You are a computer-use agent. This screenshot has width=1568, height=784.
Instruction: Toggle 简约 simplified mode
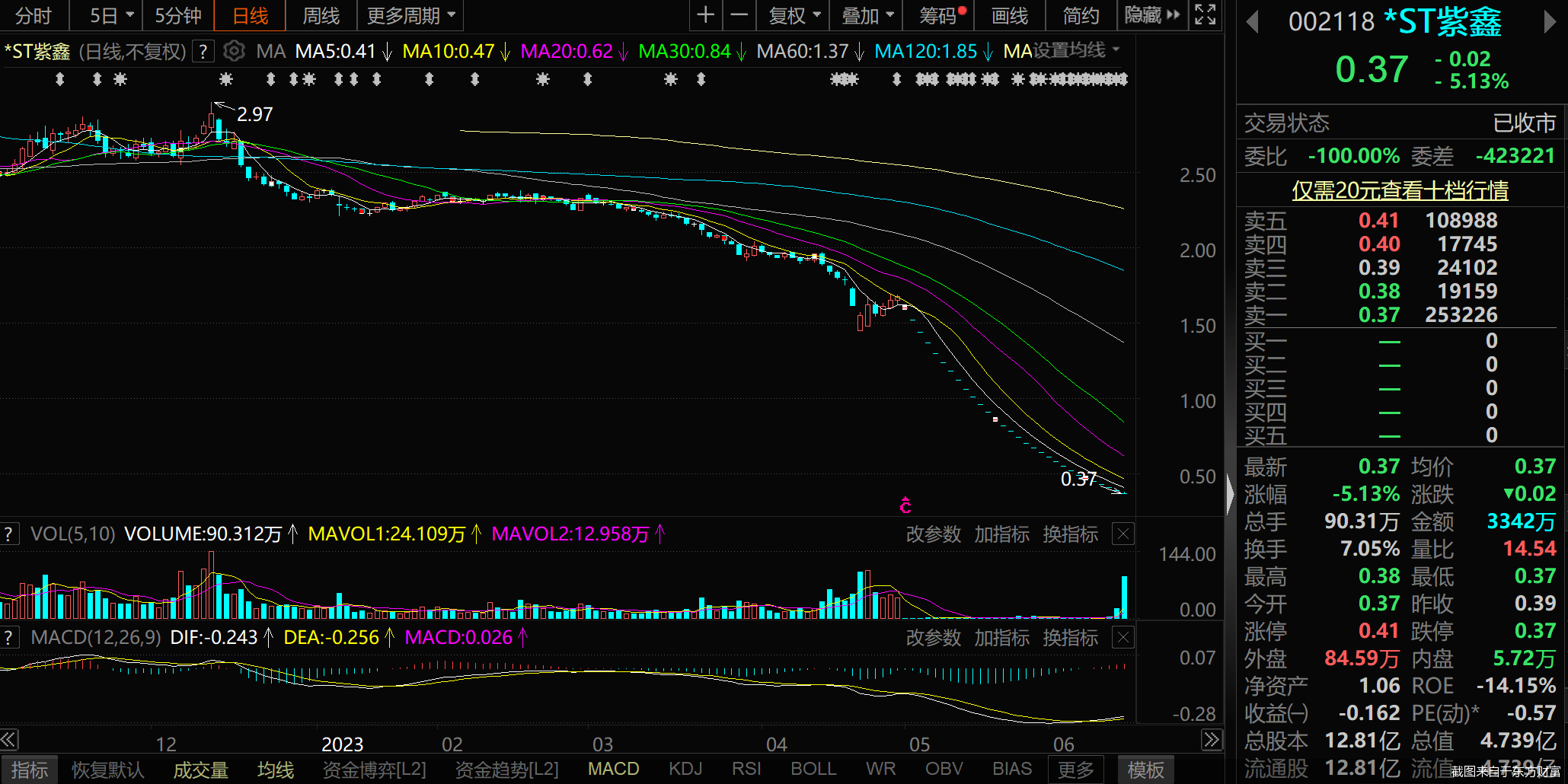(1080, 15)
